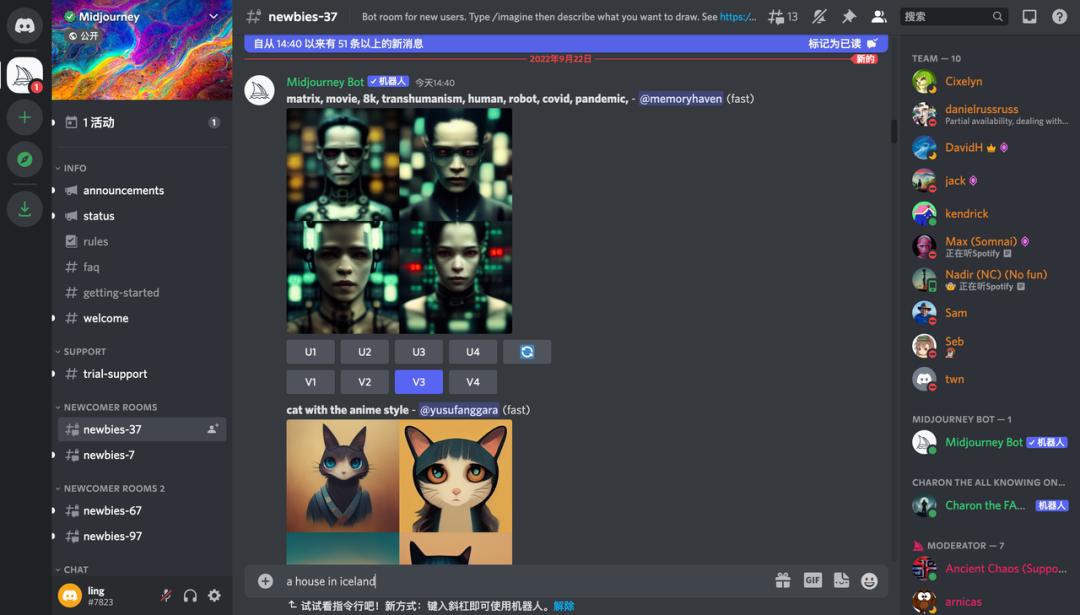Screen dimensions: 1080x615
Task: Open the gift Nitro icon
Action: [x=782, y=581]
